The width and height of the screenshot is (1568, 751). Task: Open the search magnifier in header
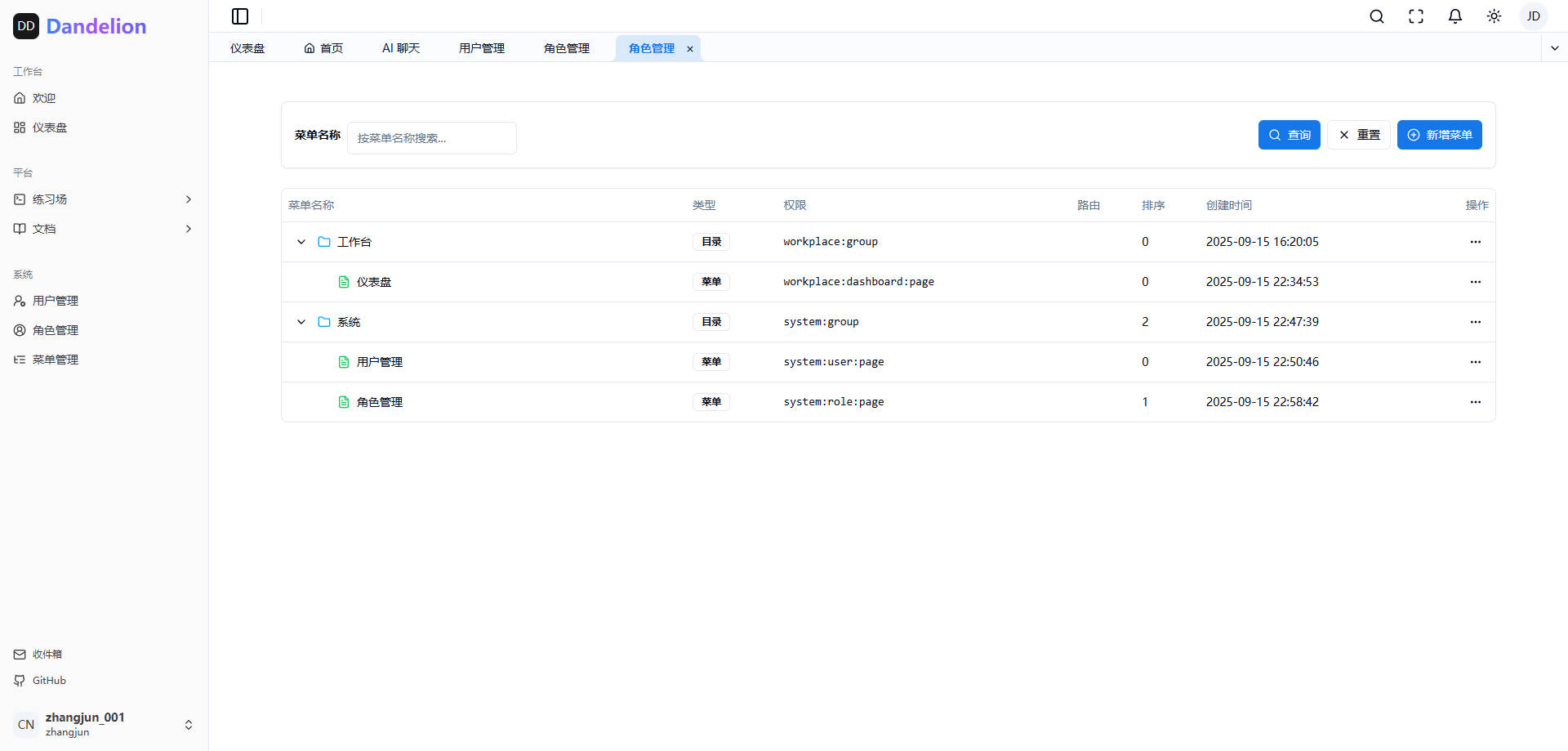[1377, 16]
